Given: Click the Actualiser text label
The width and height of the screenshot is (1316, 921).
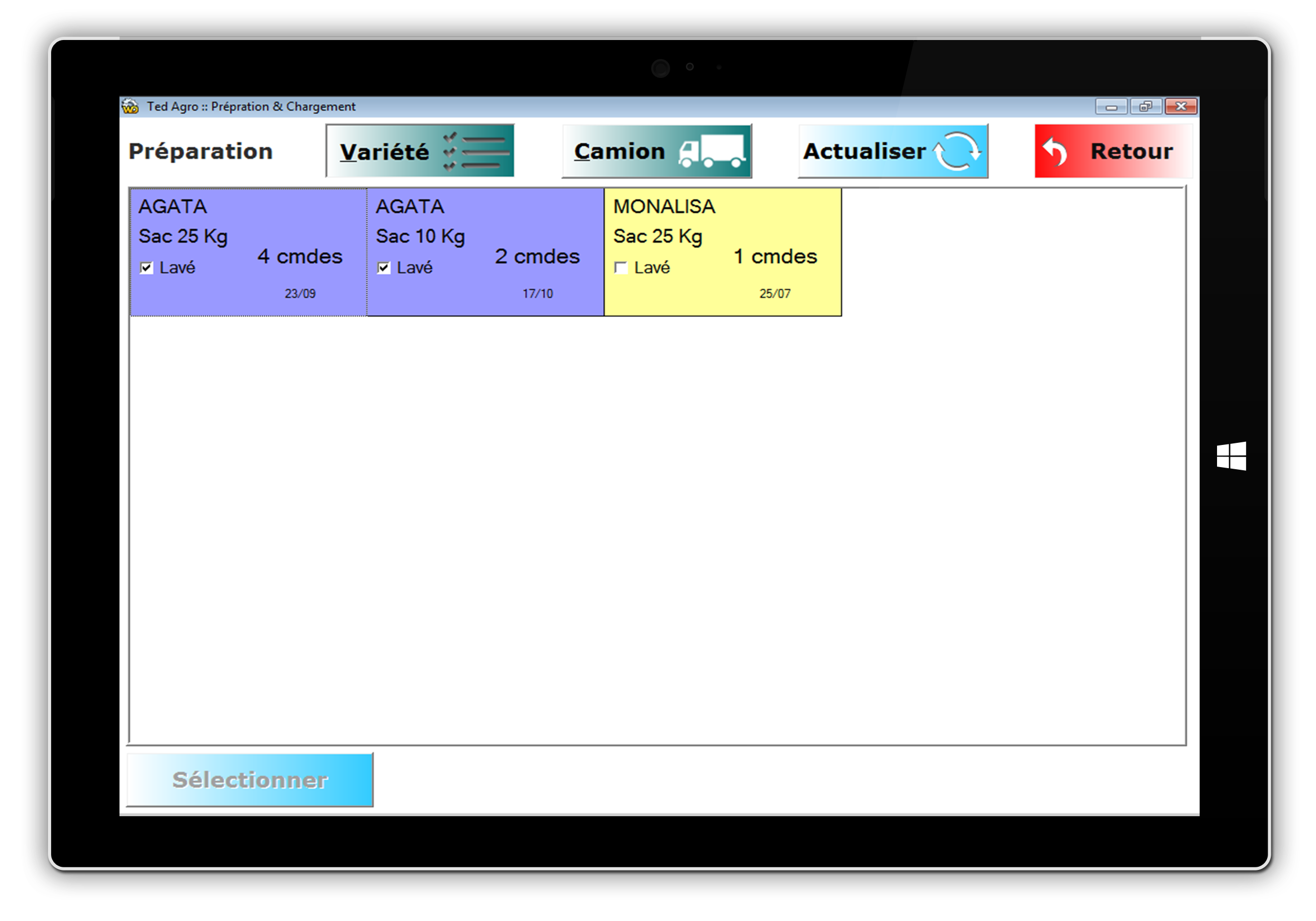Looking at the screenshot, I should [x=864, y=152].
